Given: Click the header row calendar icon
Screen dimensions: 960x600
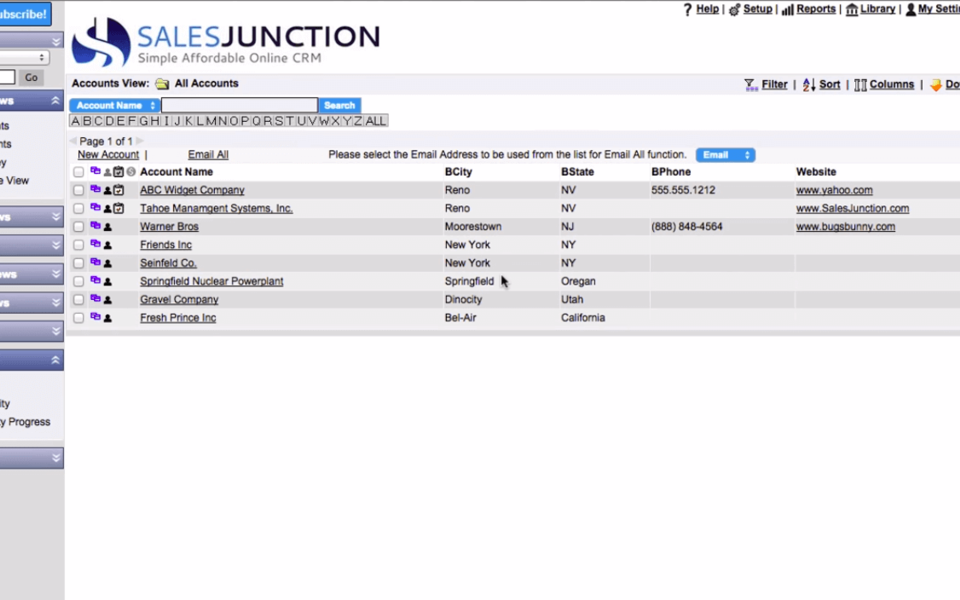Looking at the screenshot, I should coord(119,171).
